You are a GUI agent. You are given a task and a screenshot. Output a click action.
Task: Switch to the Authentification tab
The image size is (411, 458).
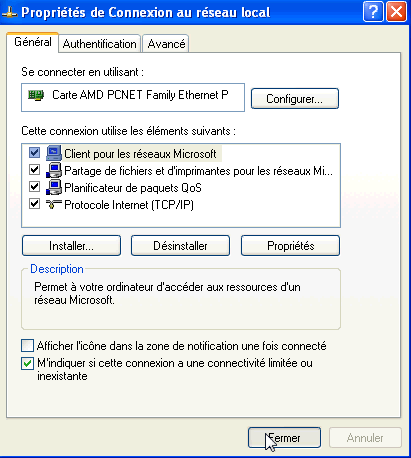tap(99, 44)
